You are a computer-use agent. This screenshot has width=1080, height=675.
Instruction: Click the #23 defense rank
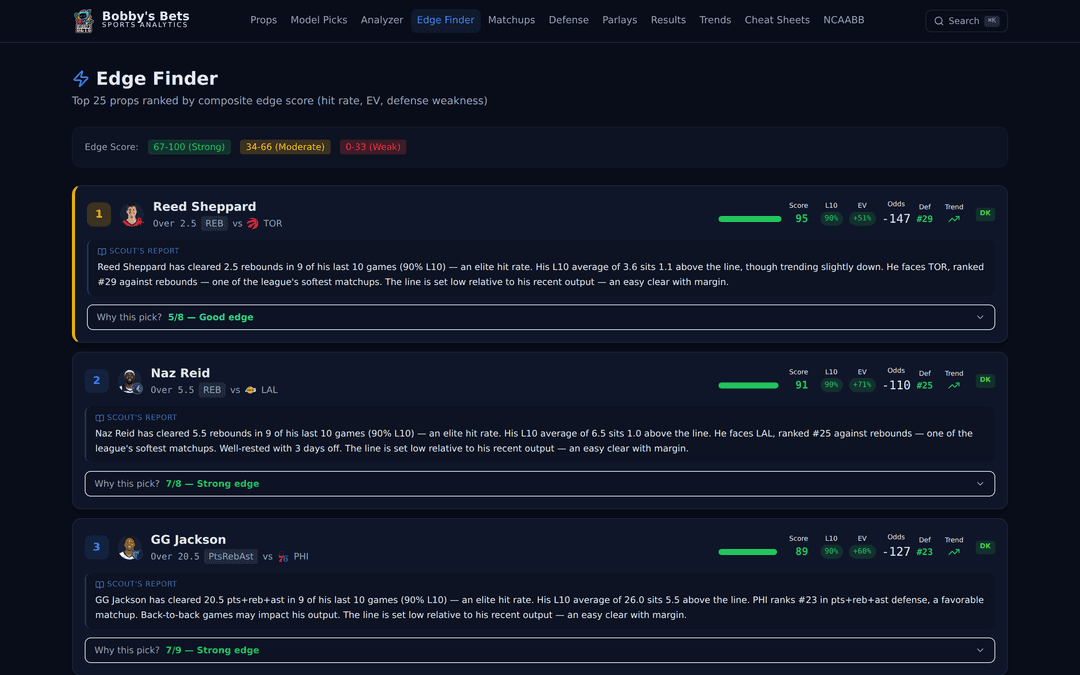[924, 552]
